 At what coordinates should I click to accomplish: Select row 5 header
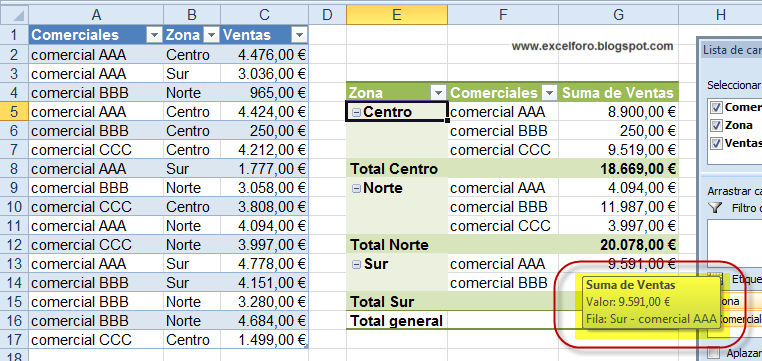coord(14,112)
